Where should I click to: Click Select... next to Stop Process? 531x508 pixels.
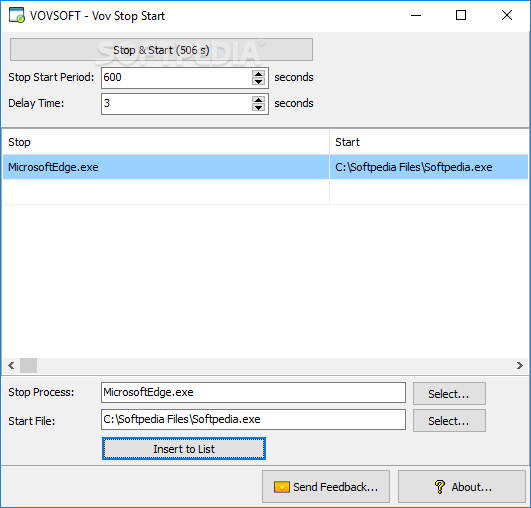point(449,394)
